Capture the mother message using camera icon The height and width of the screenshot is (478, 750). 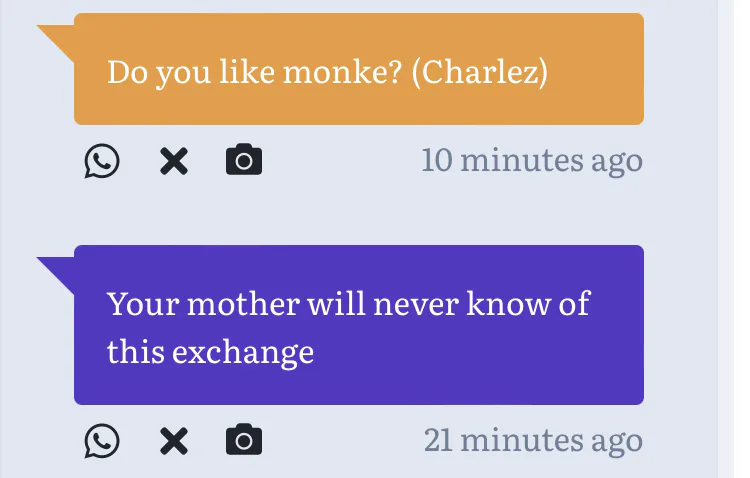tap(244, 439)
